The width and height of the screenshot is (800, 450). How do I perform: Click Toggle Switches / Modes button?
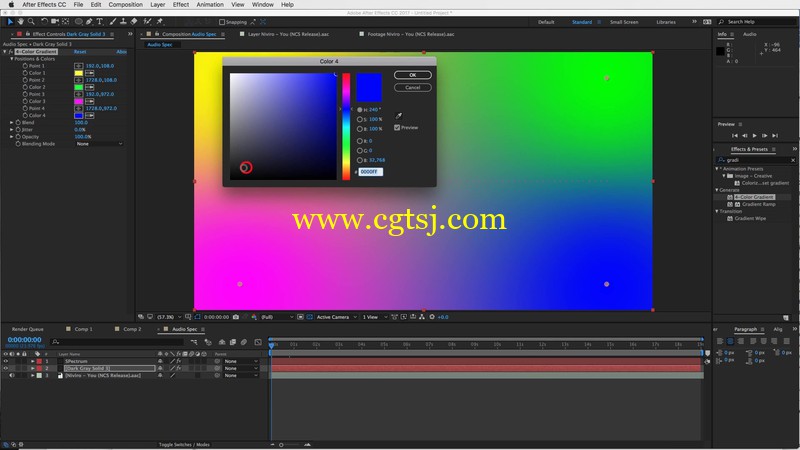coord(184,444)
